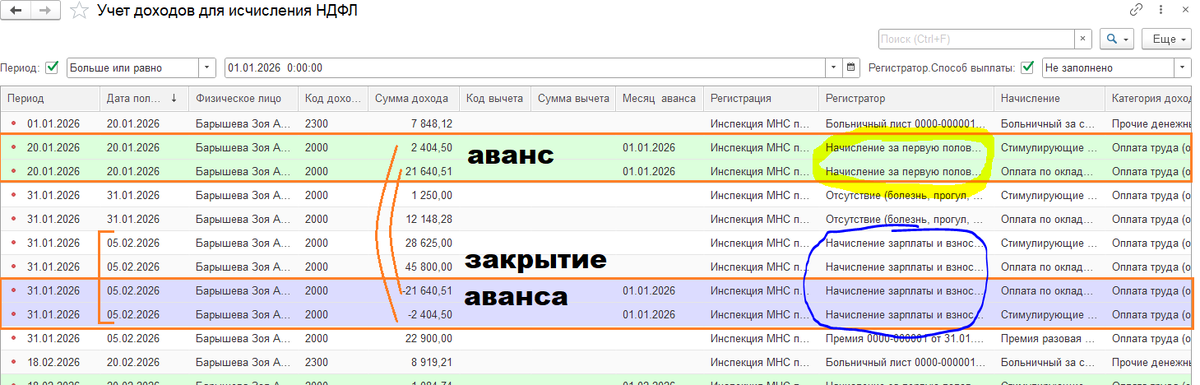Viewport: 1200px width, 385px height.
Task: Clear the search field with the x
Action: coord(1082,38)
